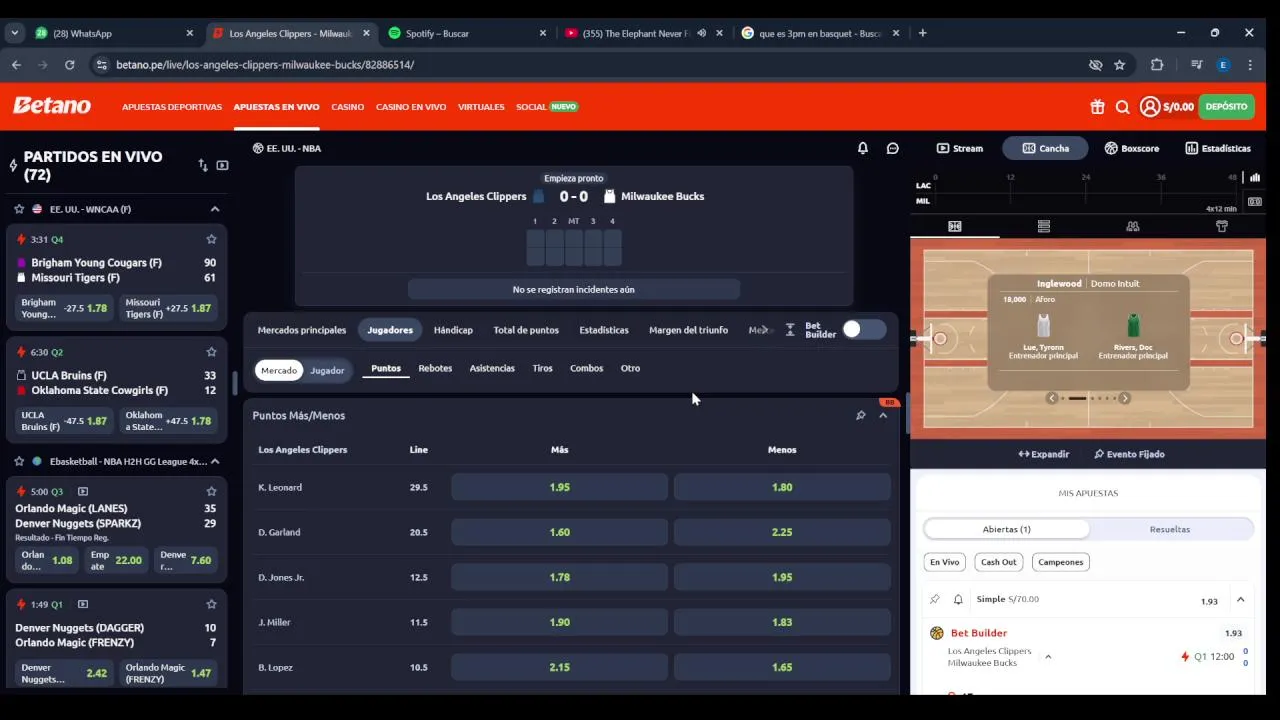Select the Asistencias sub-tab
Screen dimensions: 1280x720
(492, 368)
